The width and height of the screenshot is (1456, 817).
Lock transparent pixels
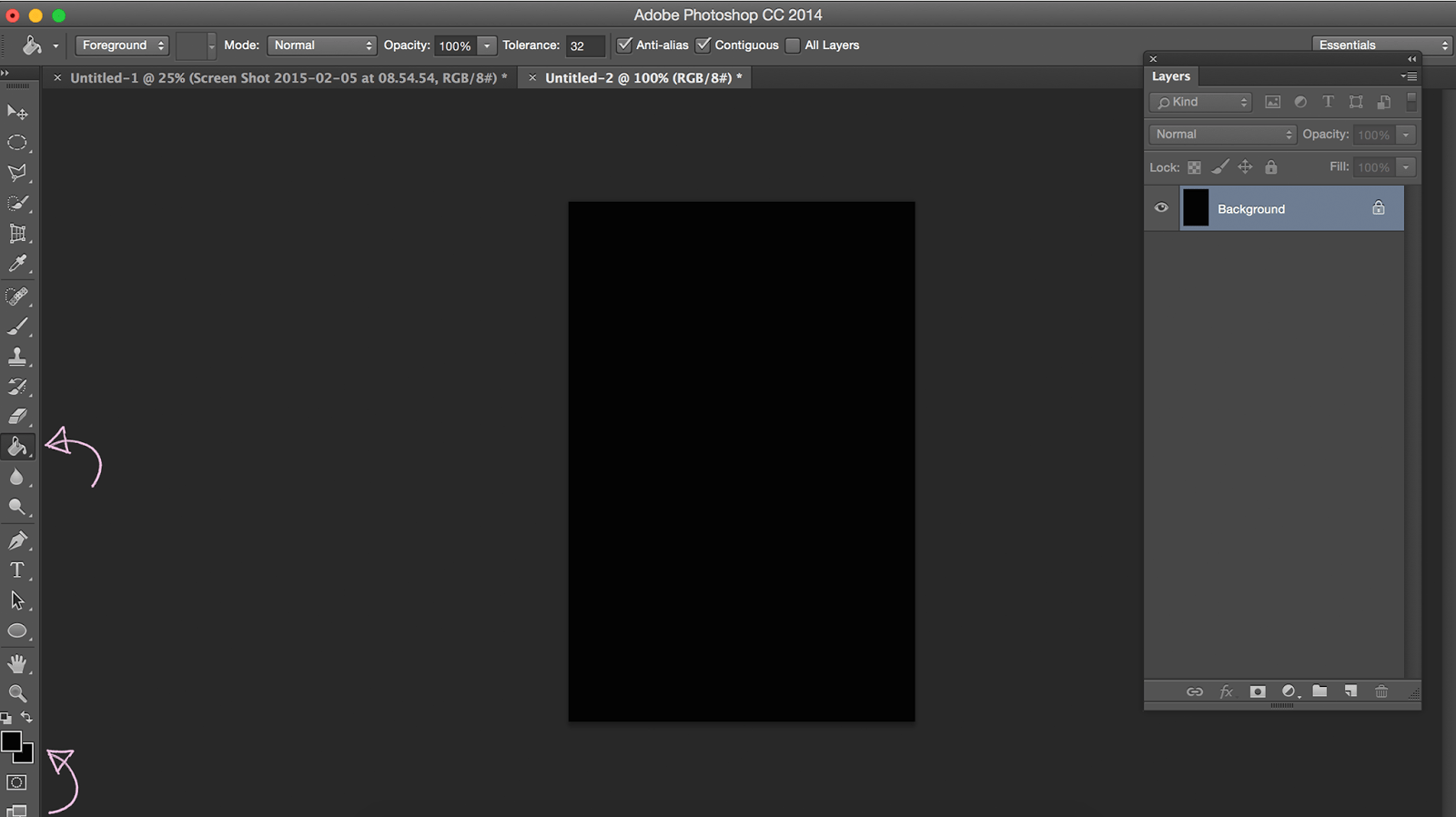[x=1194, y=167]
